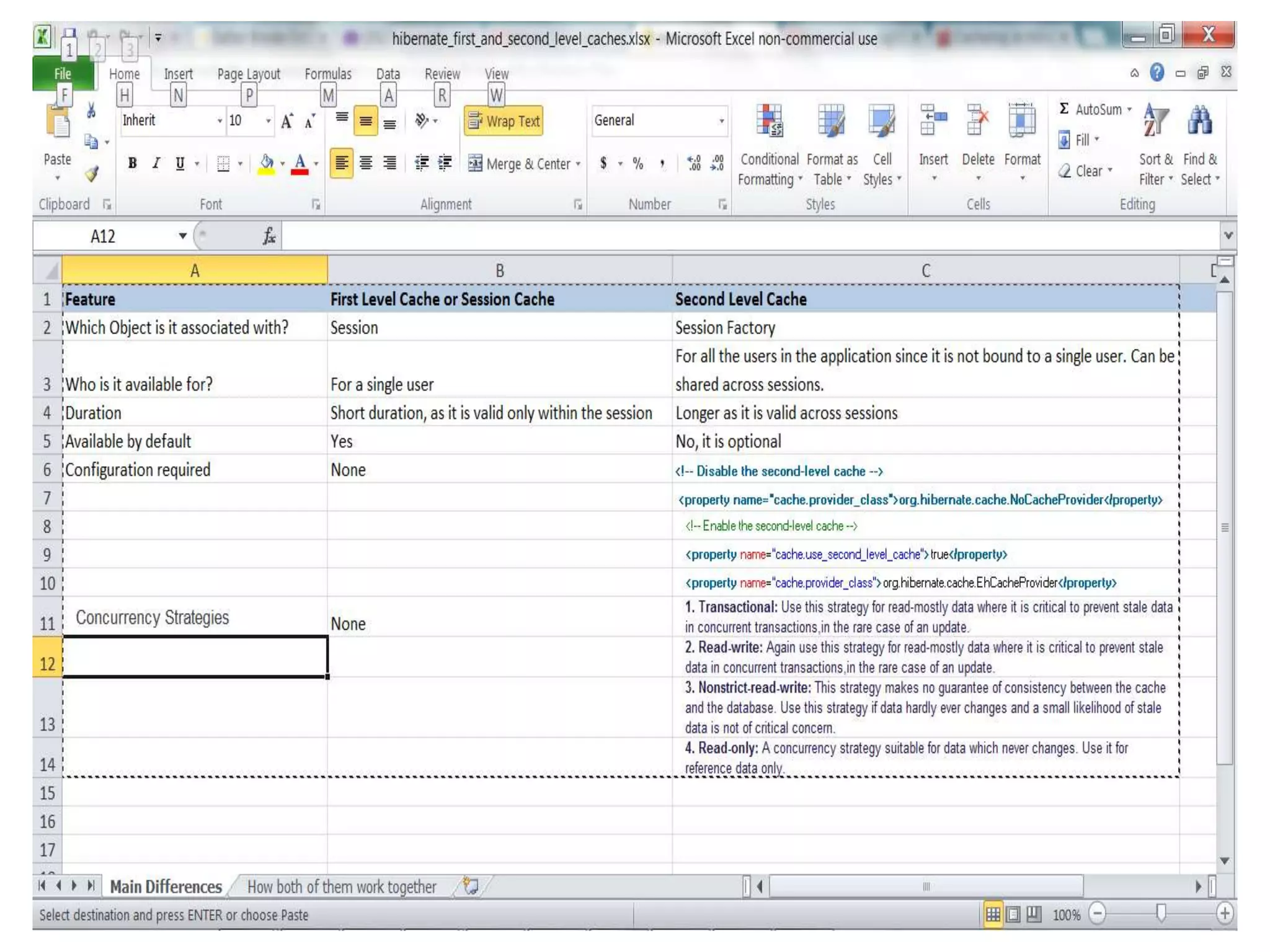Switch to 'How both of them work together' sheet
1270x952 pixels.
342,887
